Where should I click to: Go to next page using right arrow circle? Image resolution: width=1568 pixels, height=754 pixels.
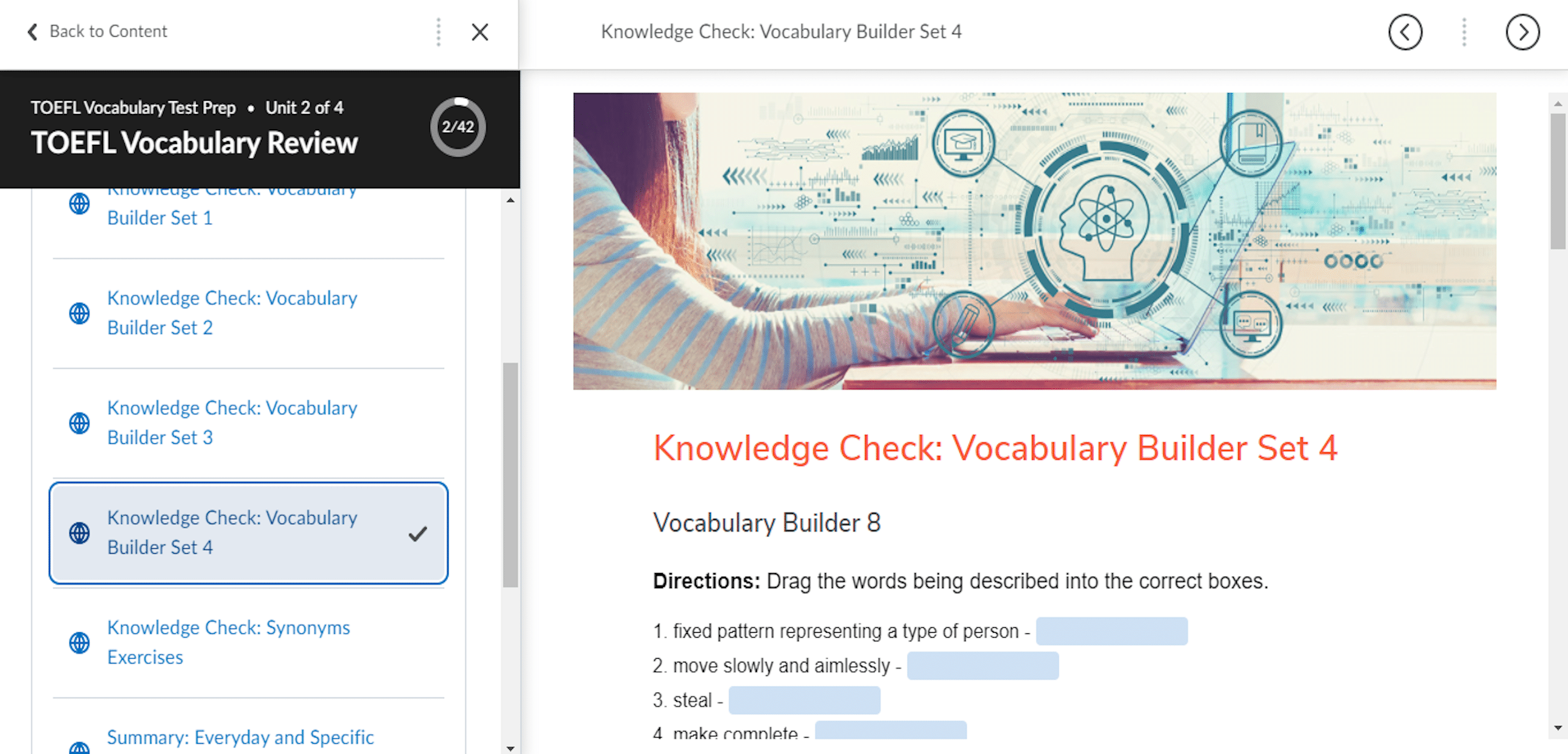[1522, 32]
